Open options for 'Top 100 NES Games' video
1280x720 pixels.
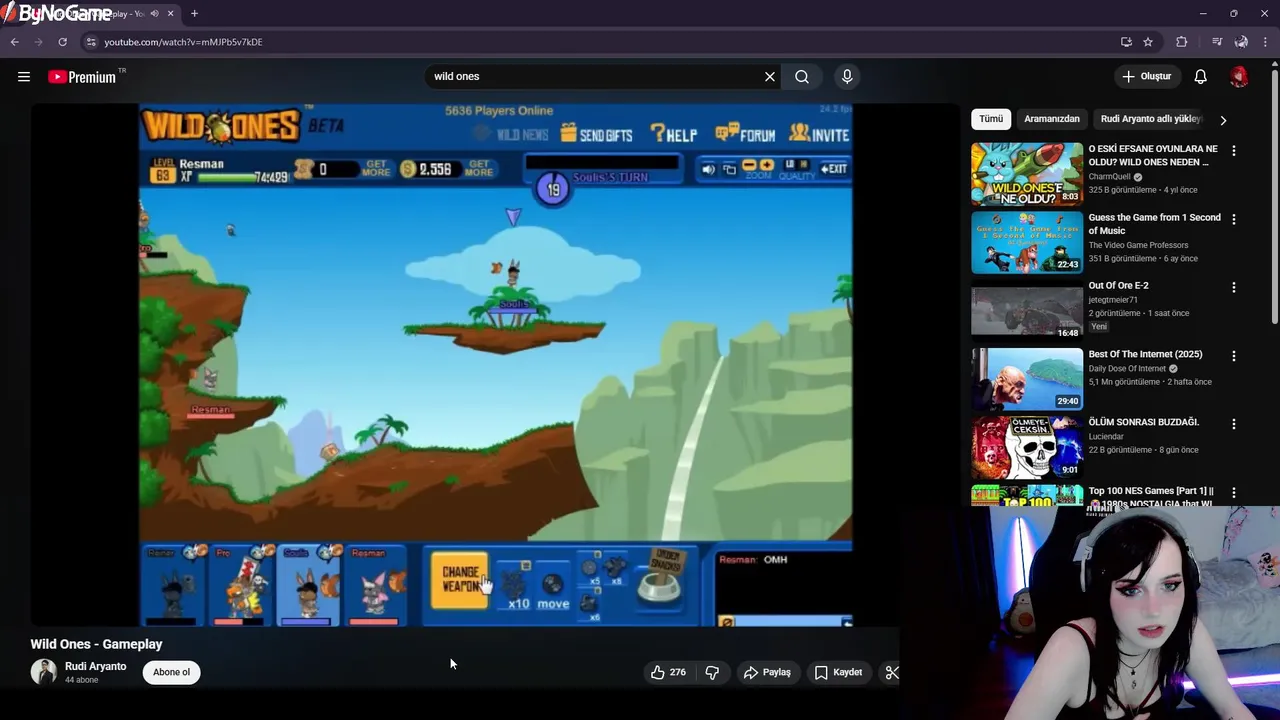[1233, 492]
